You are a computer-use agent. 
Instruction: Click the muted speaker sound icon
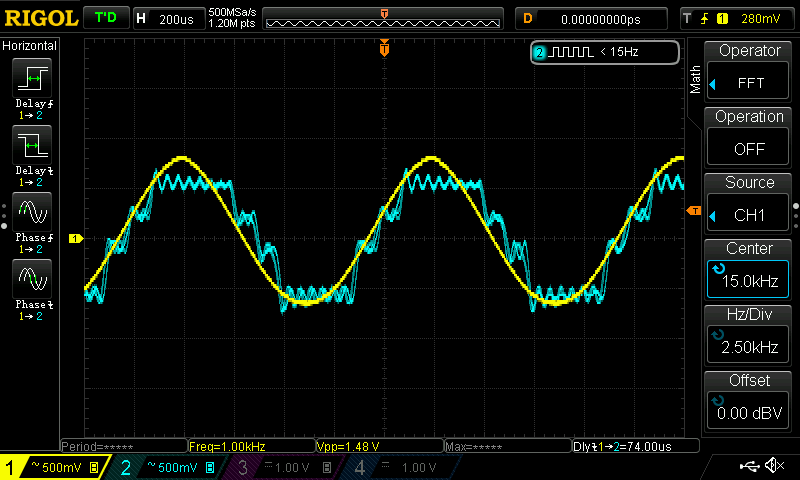pyautogui.click(x=774, y=465)
